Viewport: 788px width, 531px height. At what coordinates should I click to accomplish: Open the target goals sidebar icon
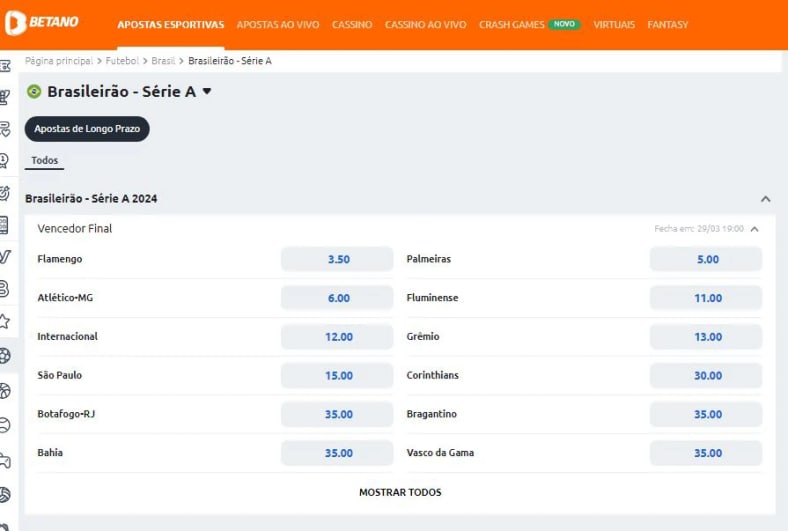[x=5, y=193]
